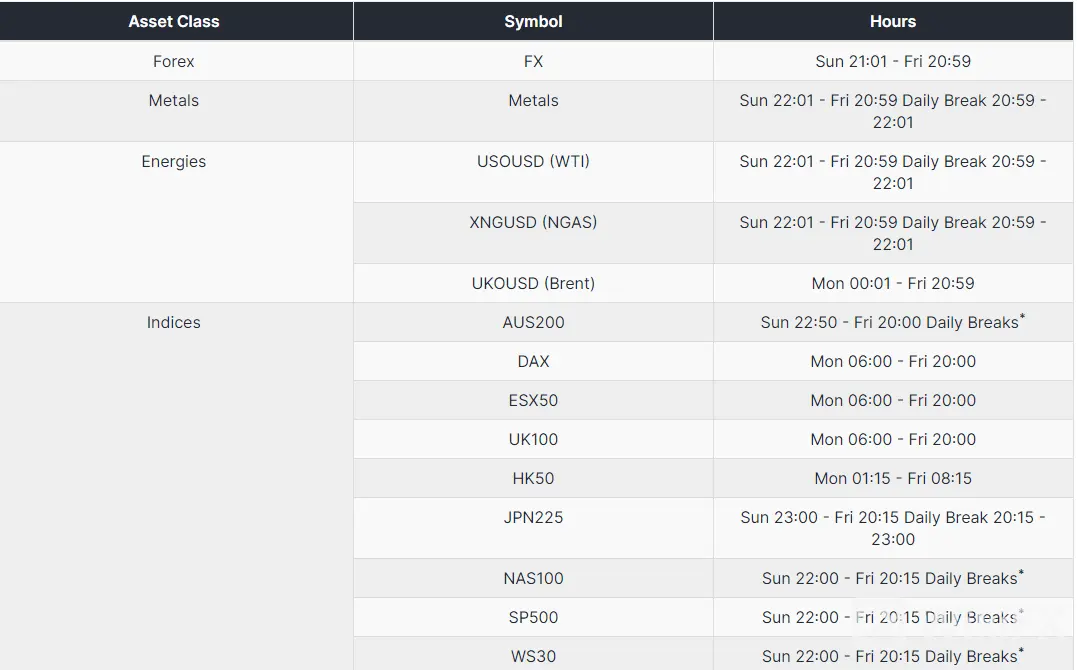Click the Metals asset class cell
The image size is (1077, 670).
[x=174, y=111]
